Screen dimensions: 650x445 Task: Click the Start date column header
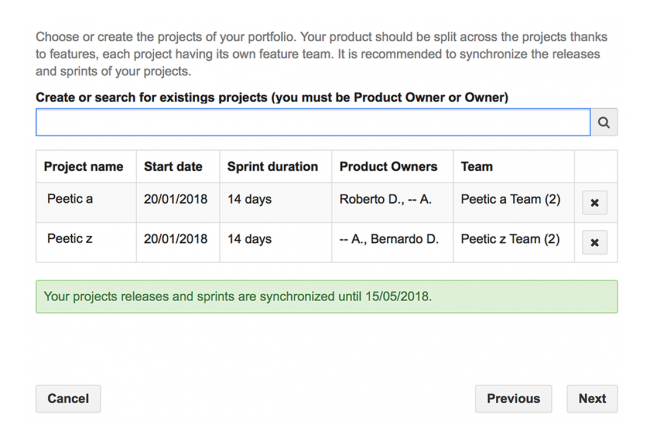pyautogui.click(x=173, y=167)
